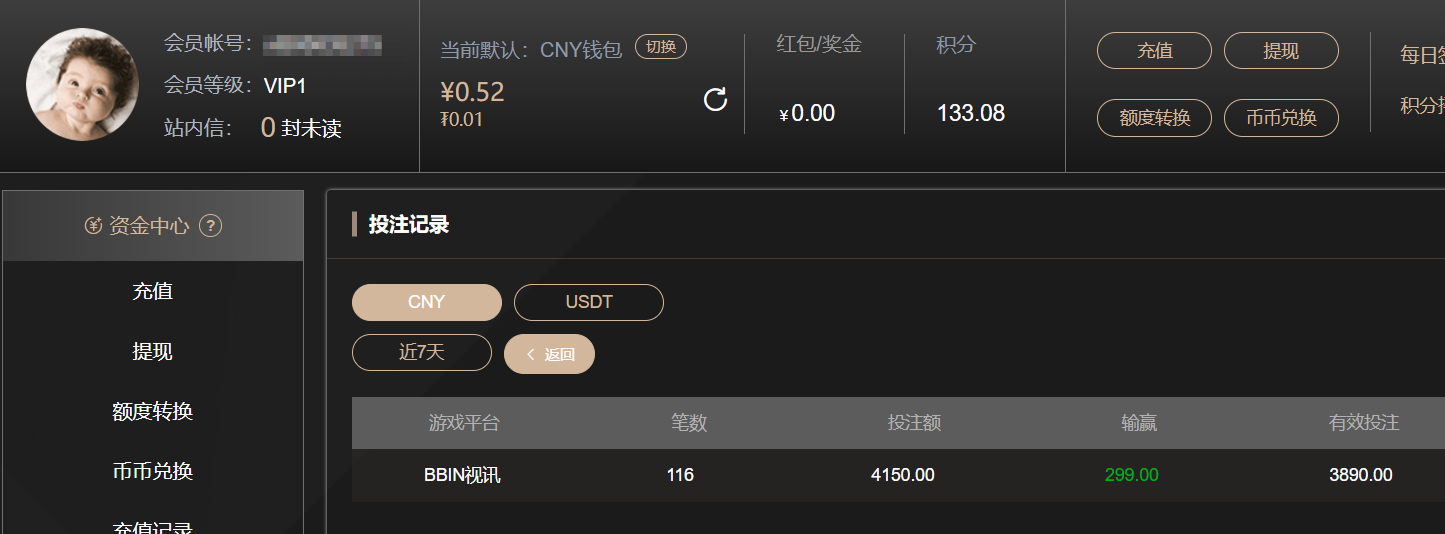Open 充值 in the left sidebar
The image size is (1445, 534).
[153, 291]
